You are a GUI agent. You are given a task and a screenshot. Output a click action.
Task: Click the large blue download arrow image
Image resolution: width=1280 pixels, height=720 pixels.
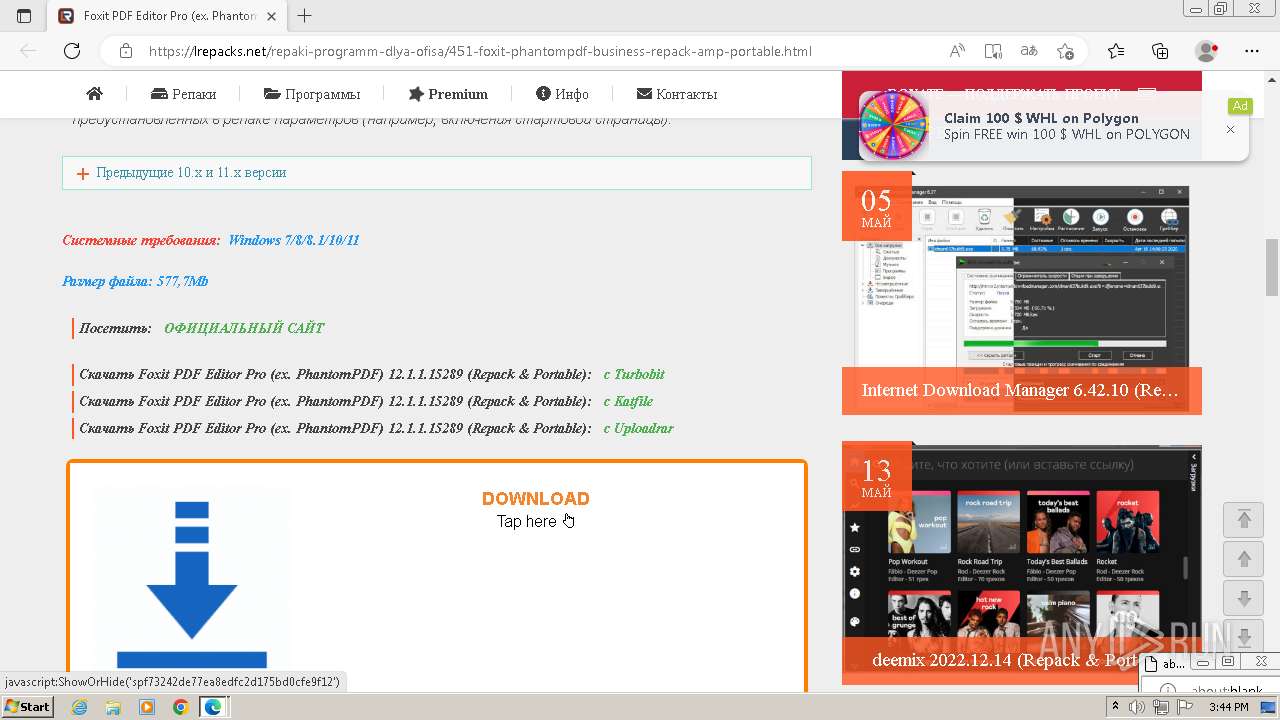tap(192, 585)
